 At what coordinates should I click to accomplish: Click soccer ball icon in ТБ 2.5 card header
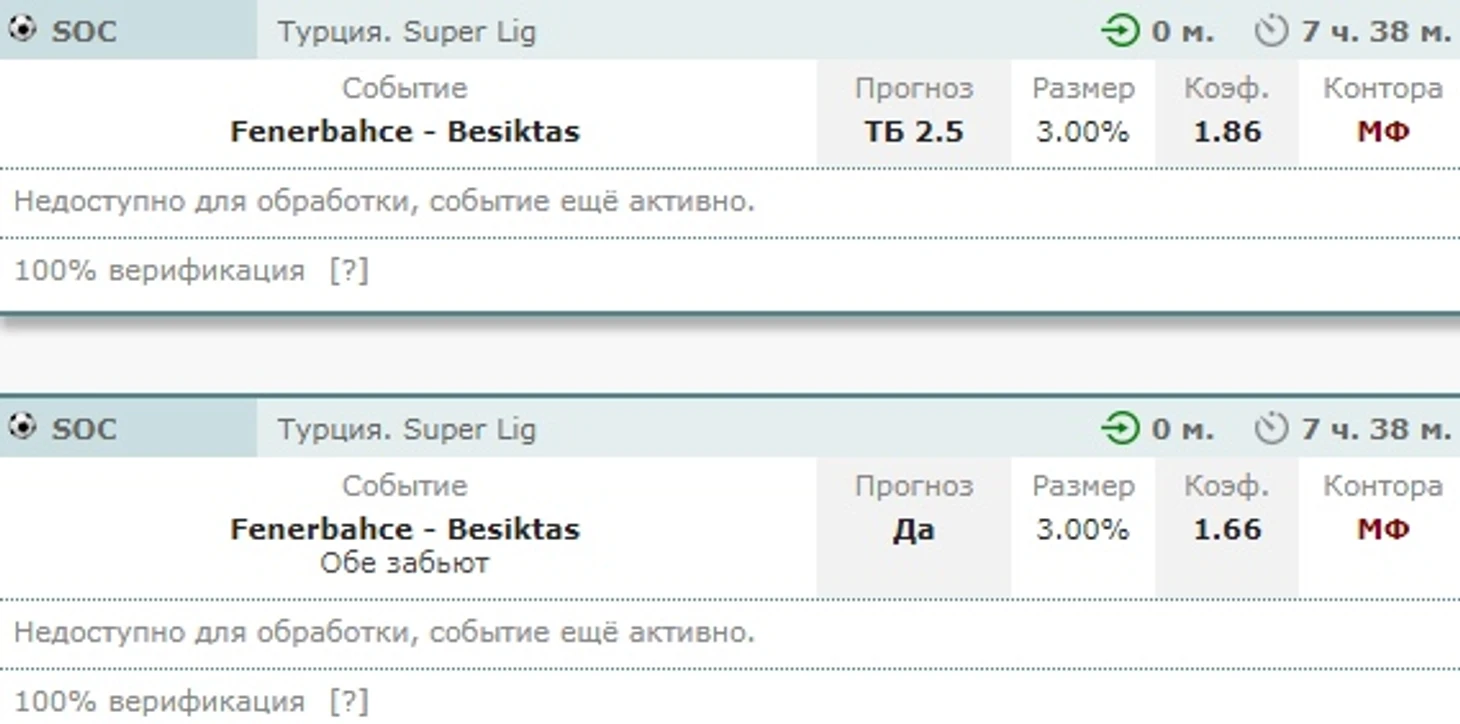[22, 29]
